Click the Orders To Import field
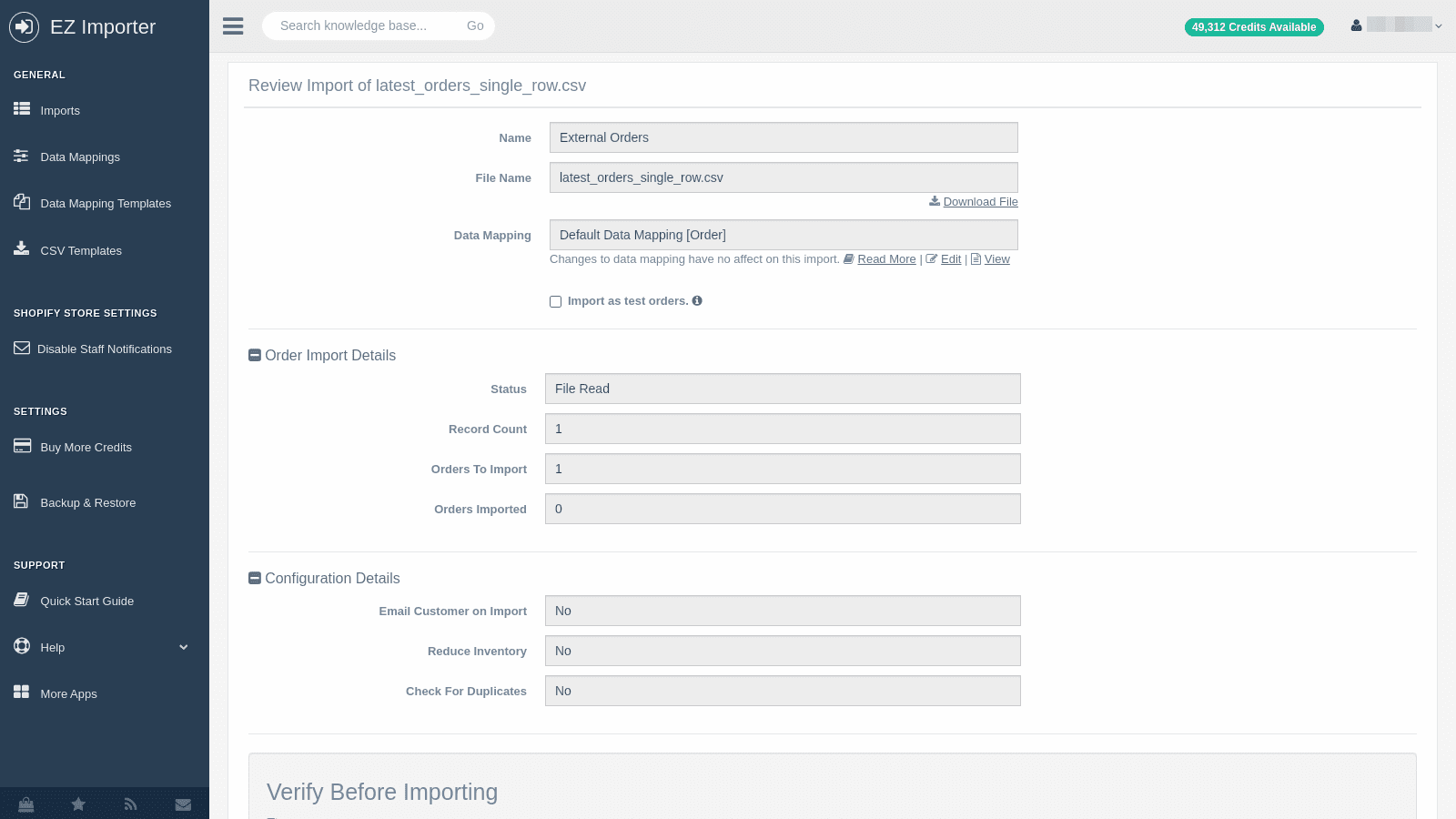The image size is (1456, 819). coord(783,469)
